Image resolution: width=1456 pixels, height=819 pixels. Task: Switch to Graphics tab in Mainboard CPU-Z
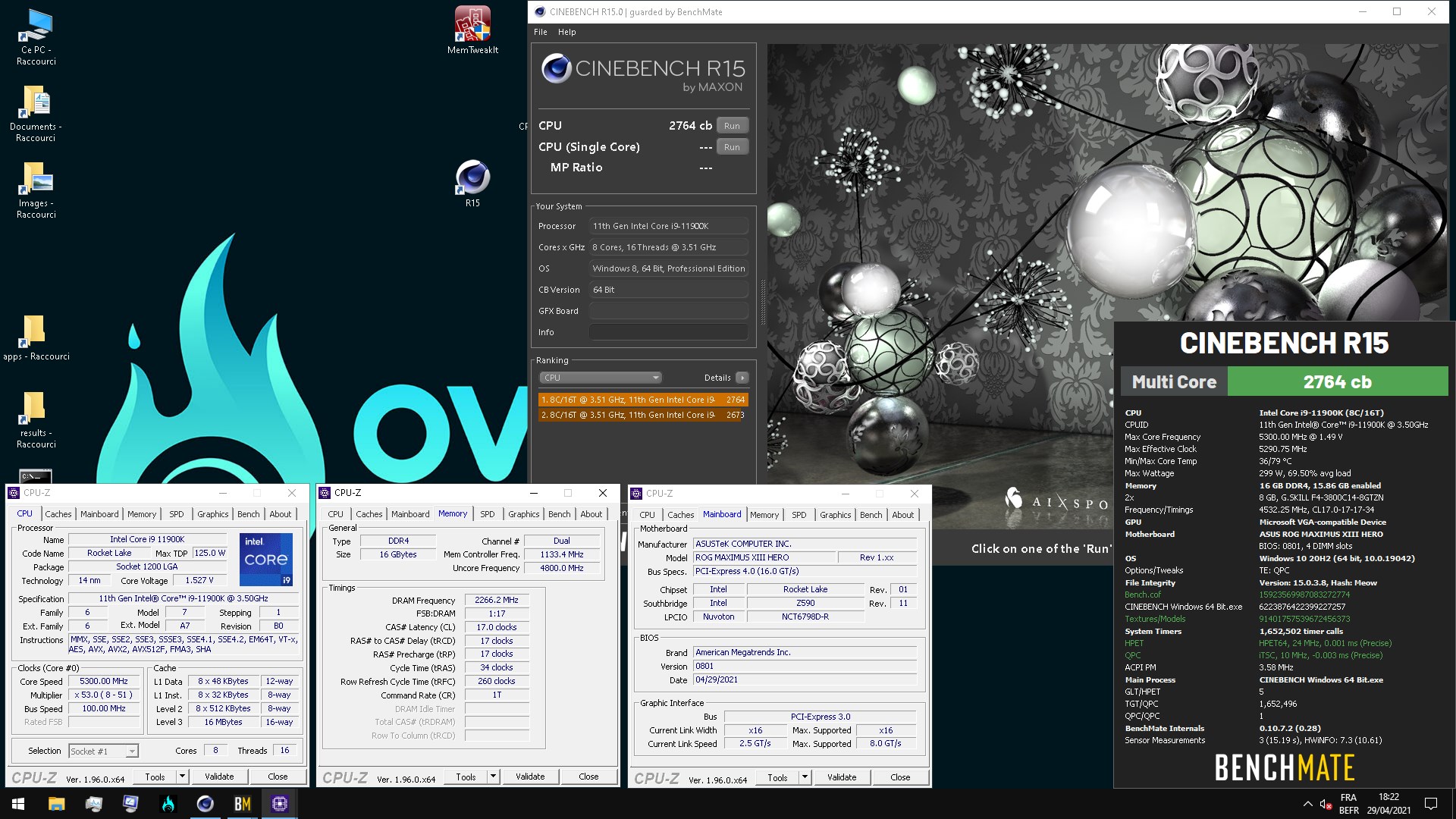pyautogui.click(x=835, y=515)
